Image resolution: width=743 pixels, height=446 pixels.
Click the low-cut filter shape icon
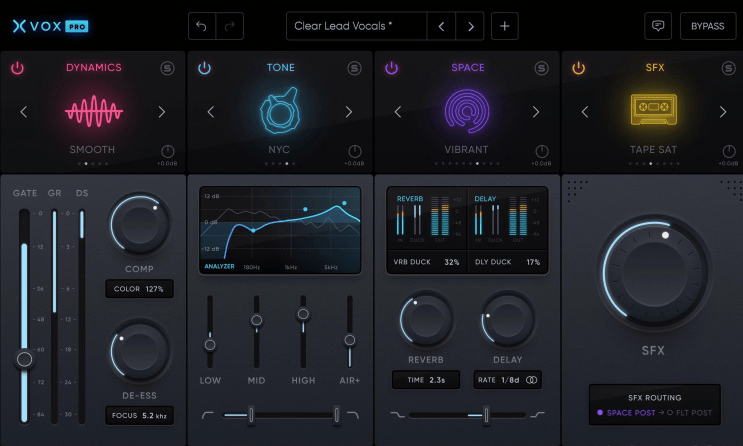point(208,415)
